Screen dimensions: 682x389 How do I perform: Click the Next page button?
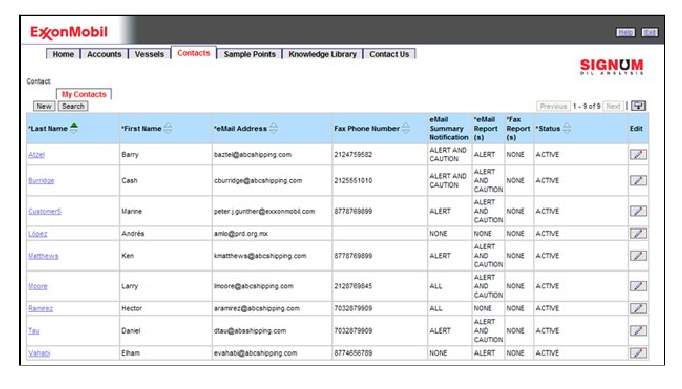coord(613,106)
